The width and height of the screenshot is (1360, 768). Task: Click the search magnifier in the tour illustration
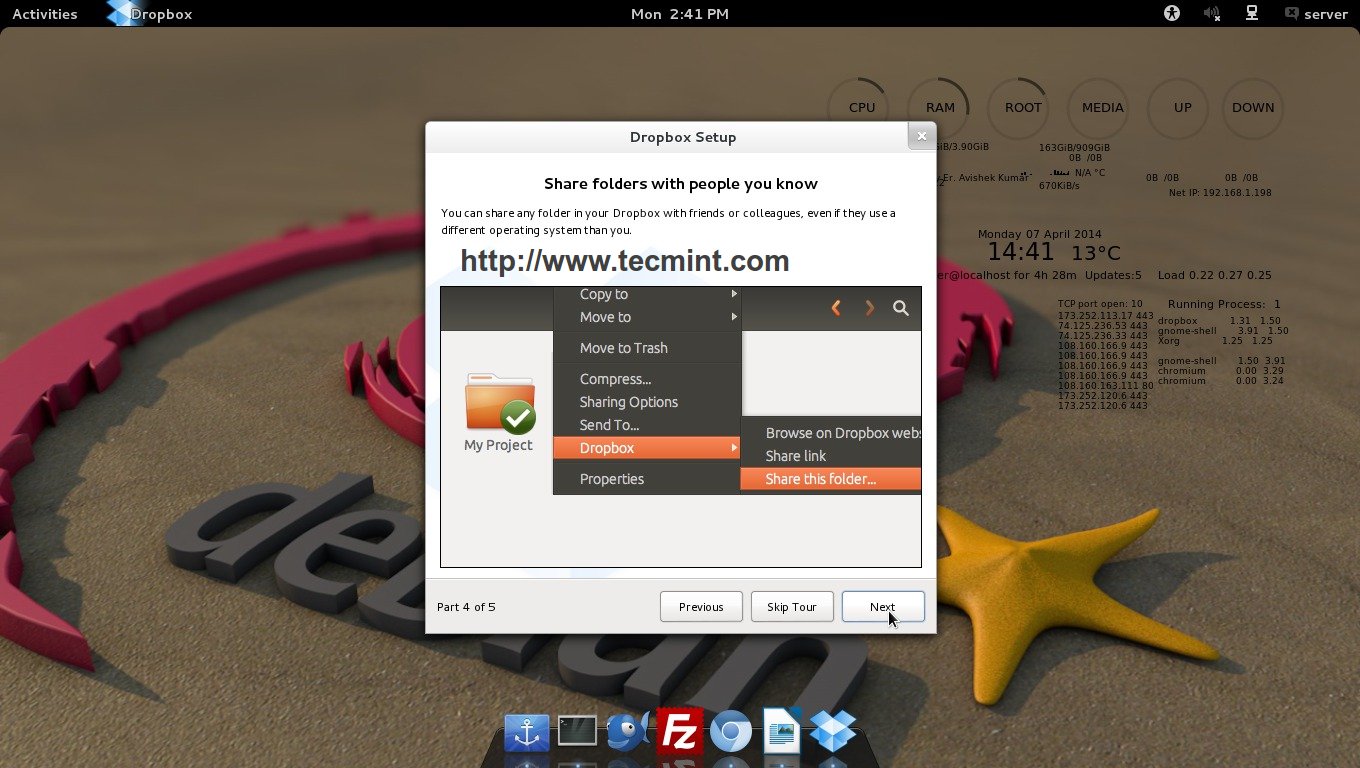[901, 308]
